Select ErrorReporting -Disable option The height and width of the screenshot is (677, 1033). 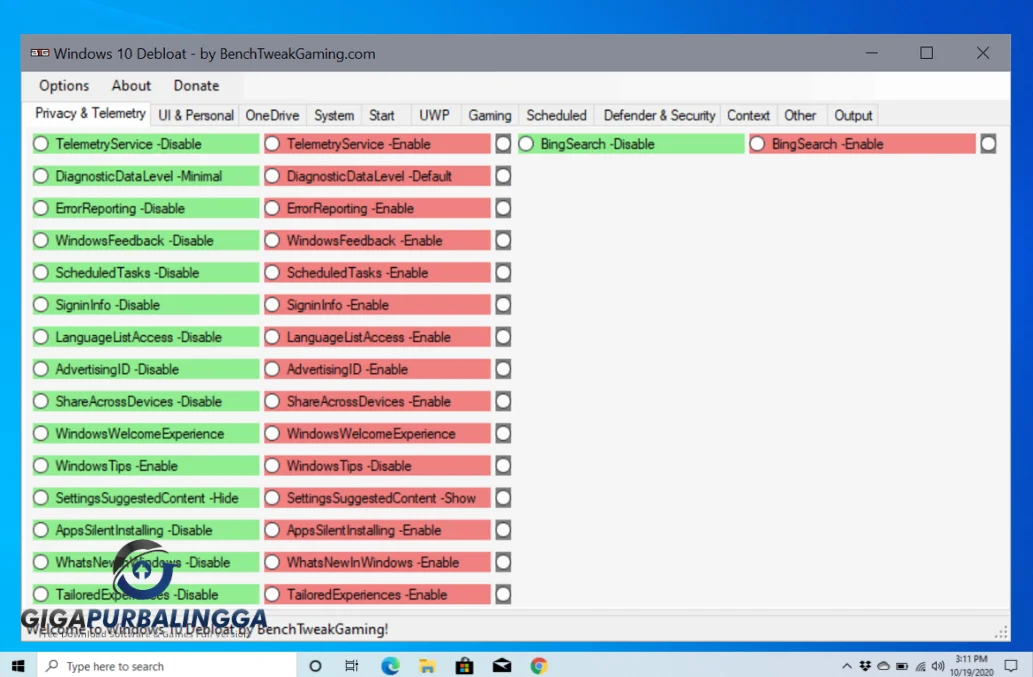pyautogui.click(x=146, y=208)
